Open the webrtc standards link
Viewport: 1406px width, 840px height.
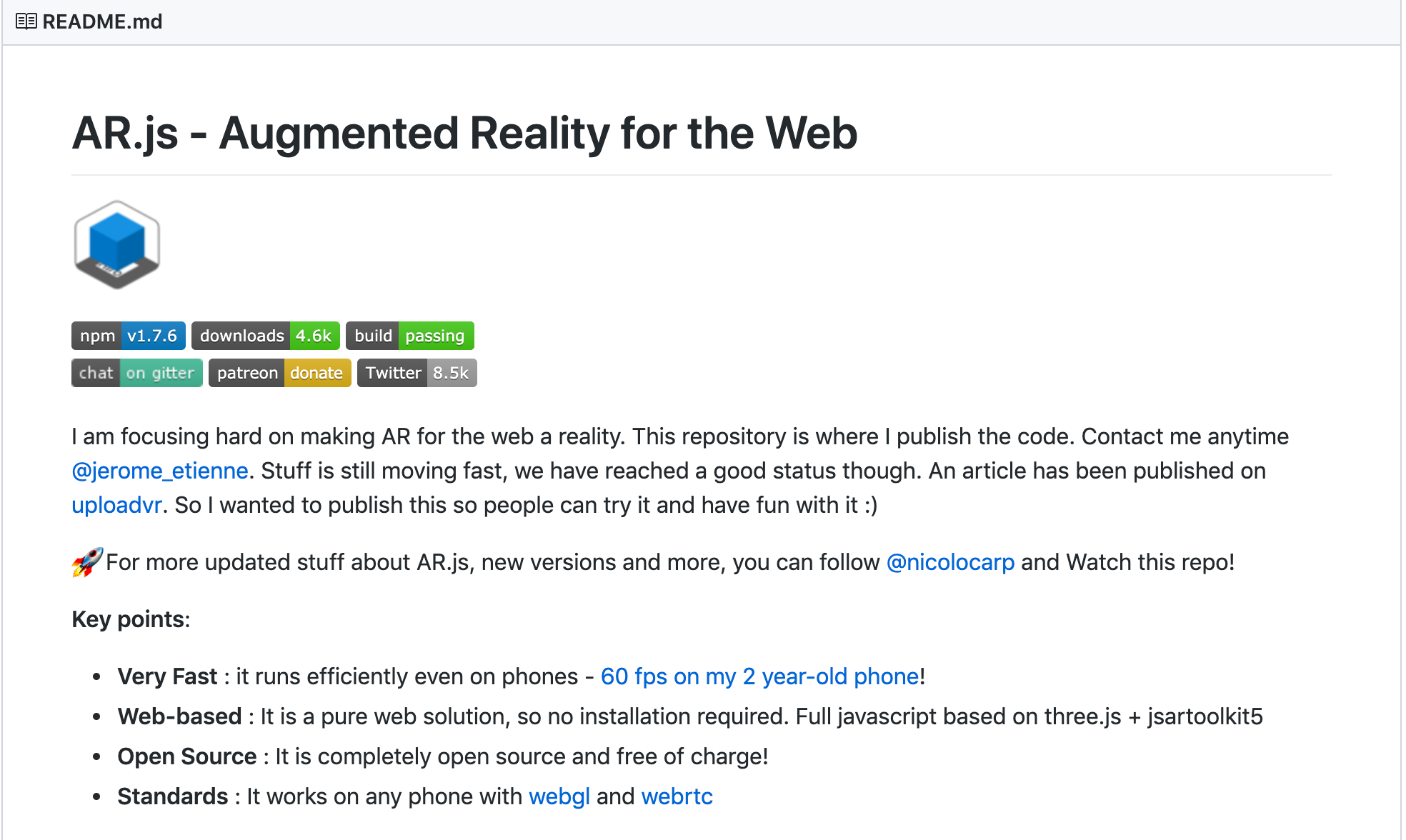coord(677,796)
